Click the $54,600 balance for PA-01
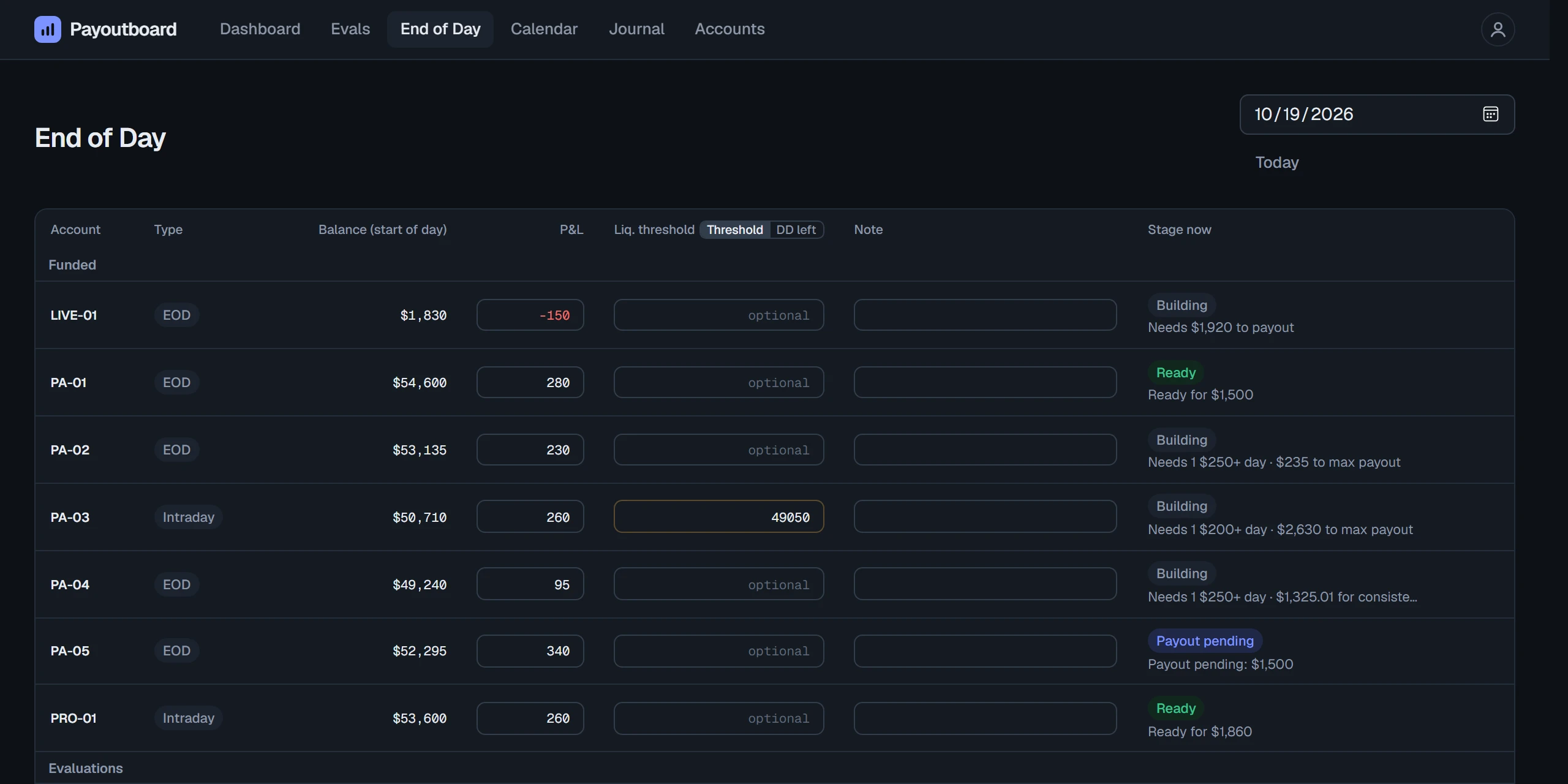Viewport: 1568px width, 784px height. [420, 383]
